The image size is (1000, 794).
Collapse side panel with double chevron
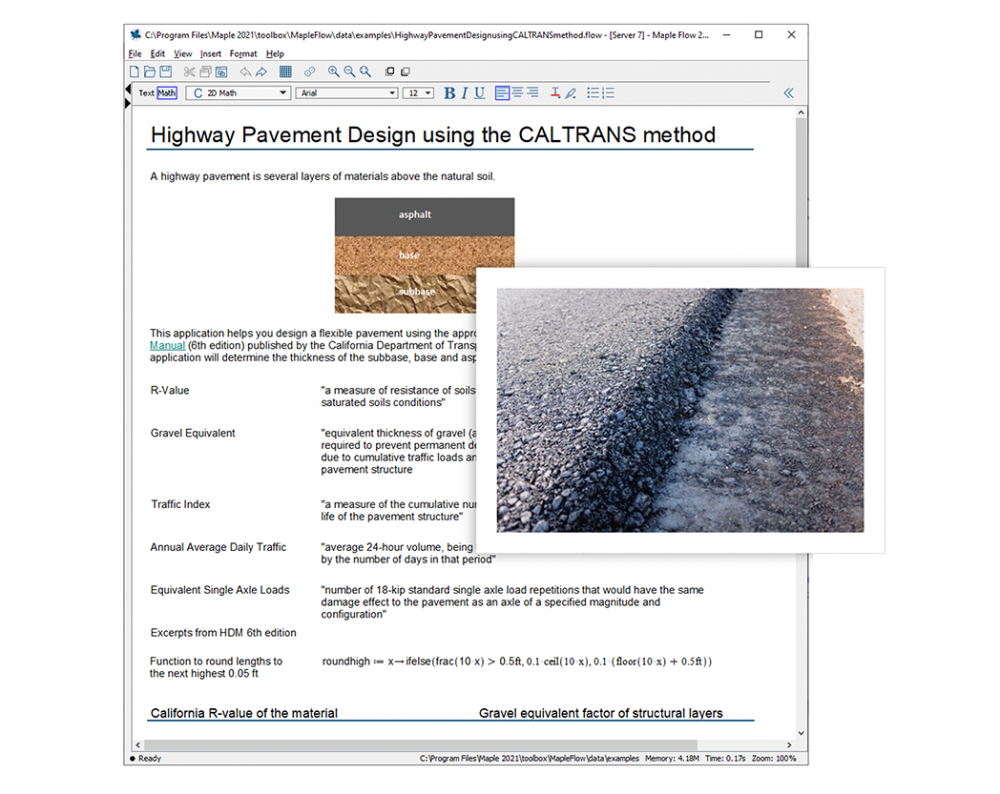click(788, 93)
